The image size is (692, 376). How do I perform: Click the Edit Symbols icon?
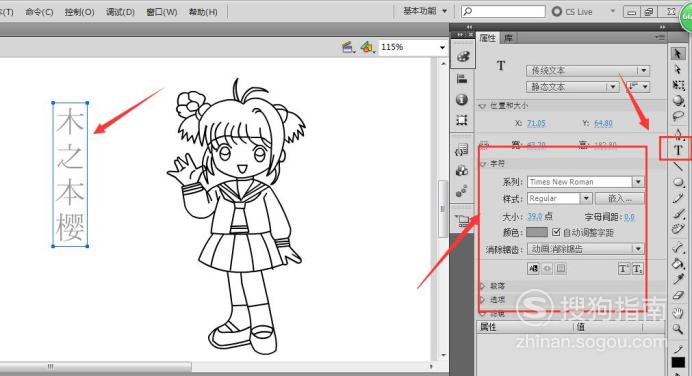coord(367,47)
